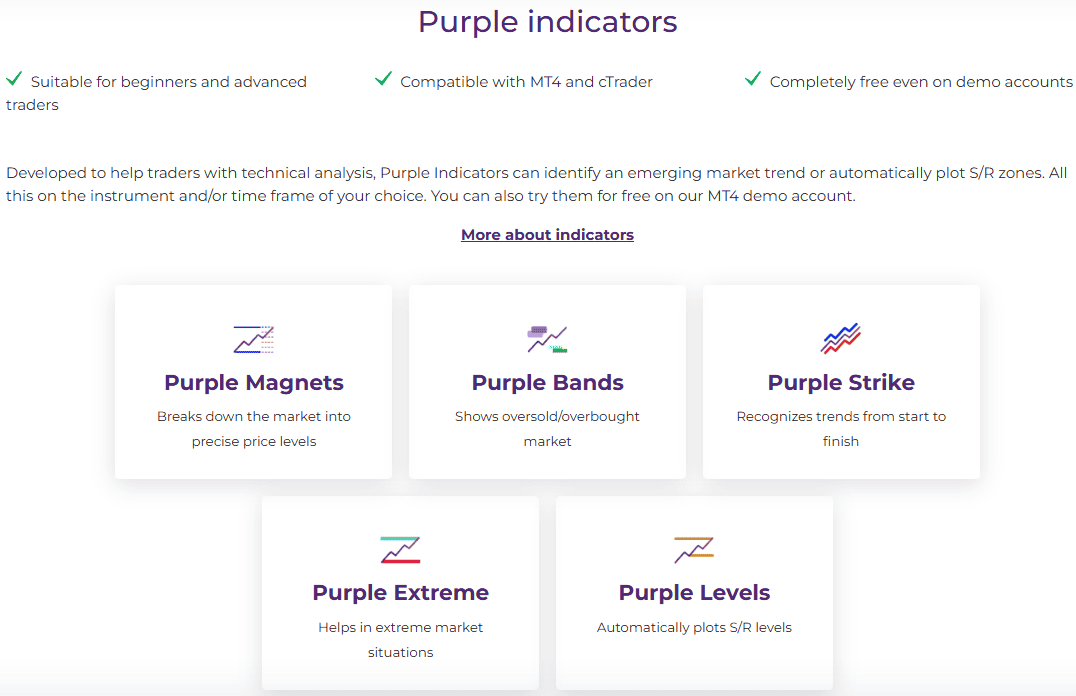Click 'Automatically plots S/R levels' description

pos(694,627)
